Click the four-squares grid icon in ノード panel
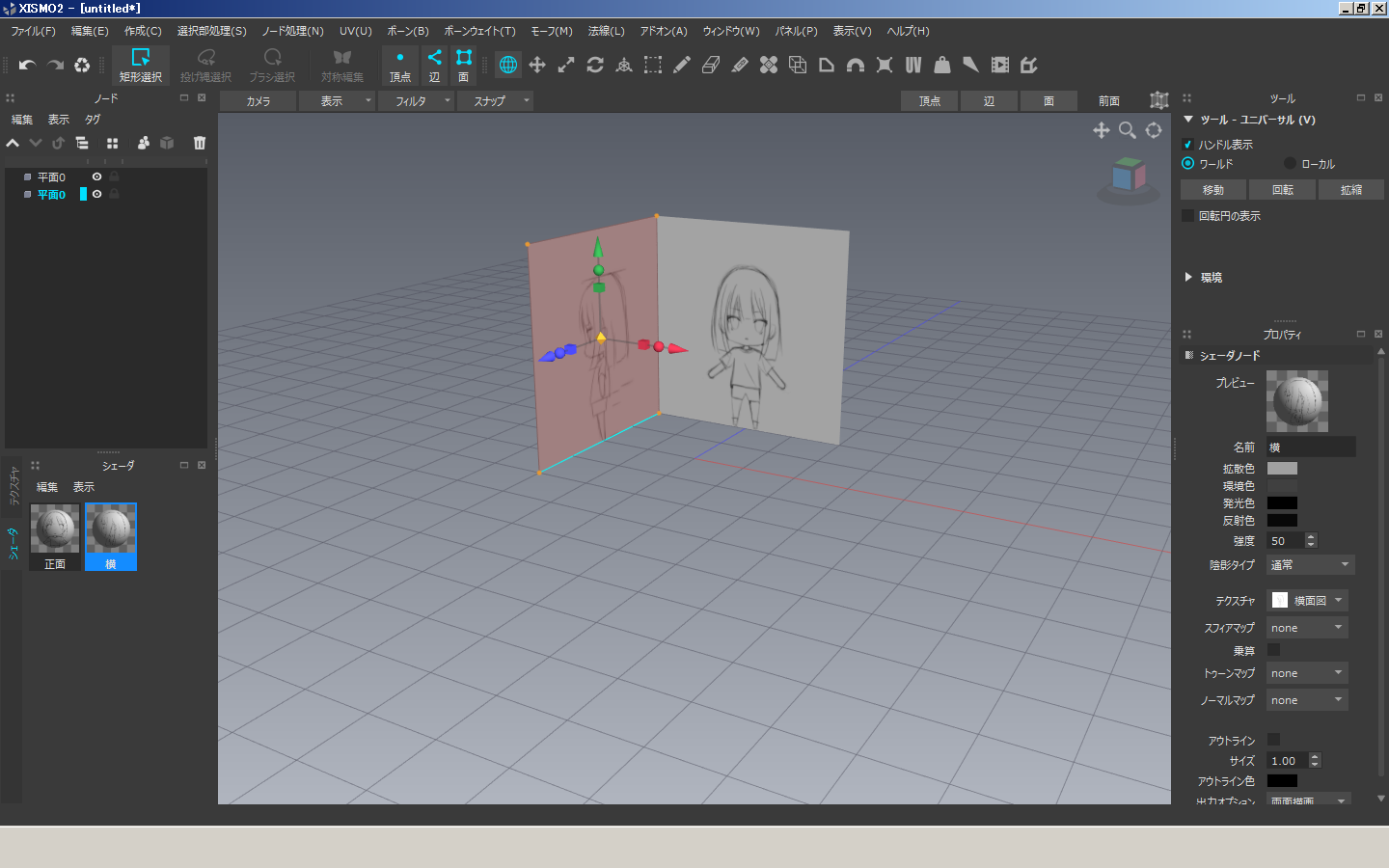The width and height of the screenshot is (1389, 868). pos(112,143)
